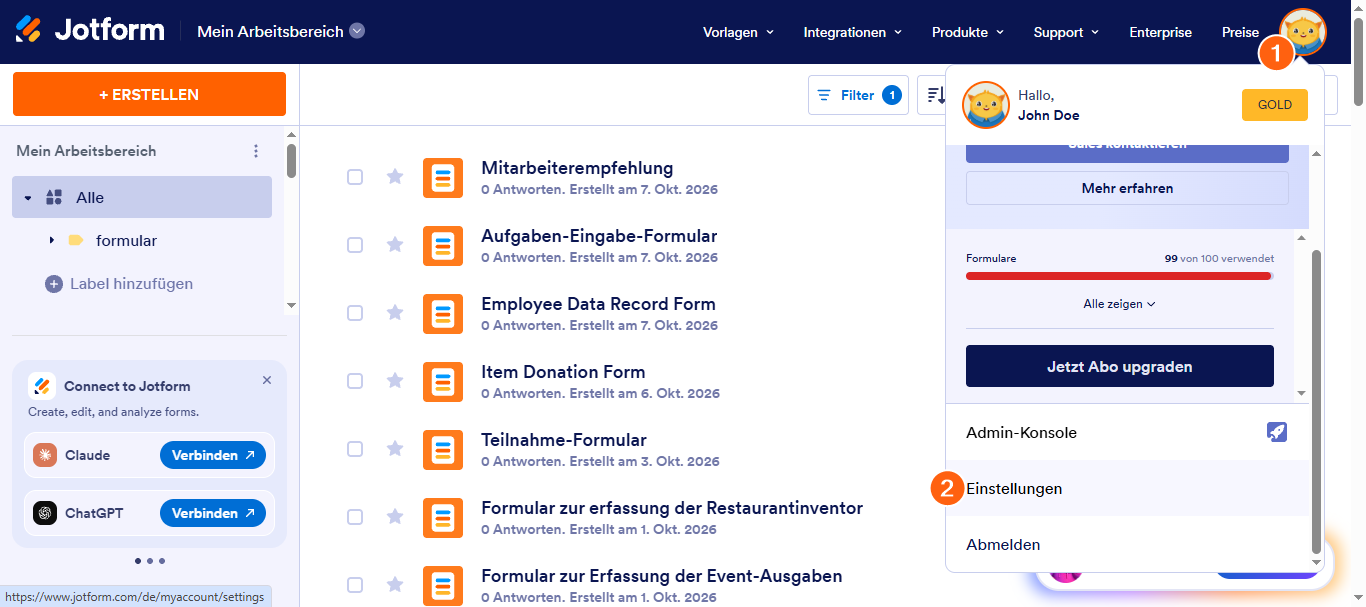Star the Employee Data Record Form
Image resolution: width=1366 pixels, height=607 pixels.
pos(395,313)
